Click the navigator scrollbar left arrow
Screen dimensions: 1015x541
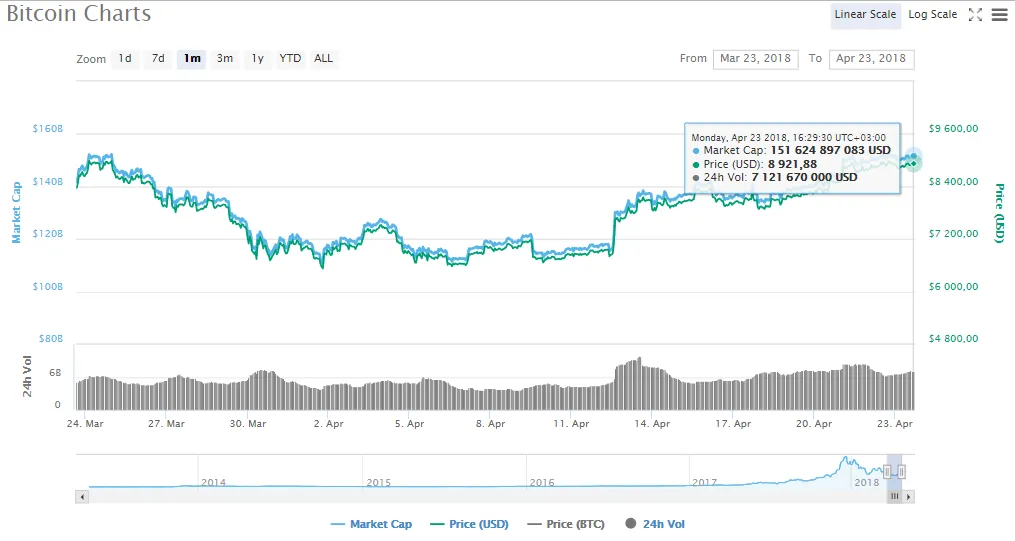pos(82,496)
